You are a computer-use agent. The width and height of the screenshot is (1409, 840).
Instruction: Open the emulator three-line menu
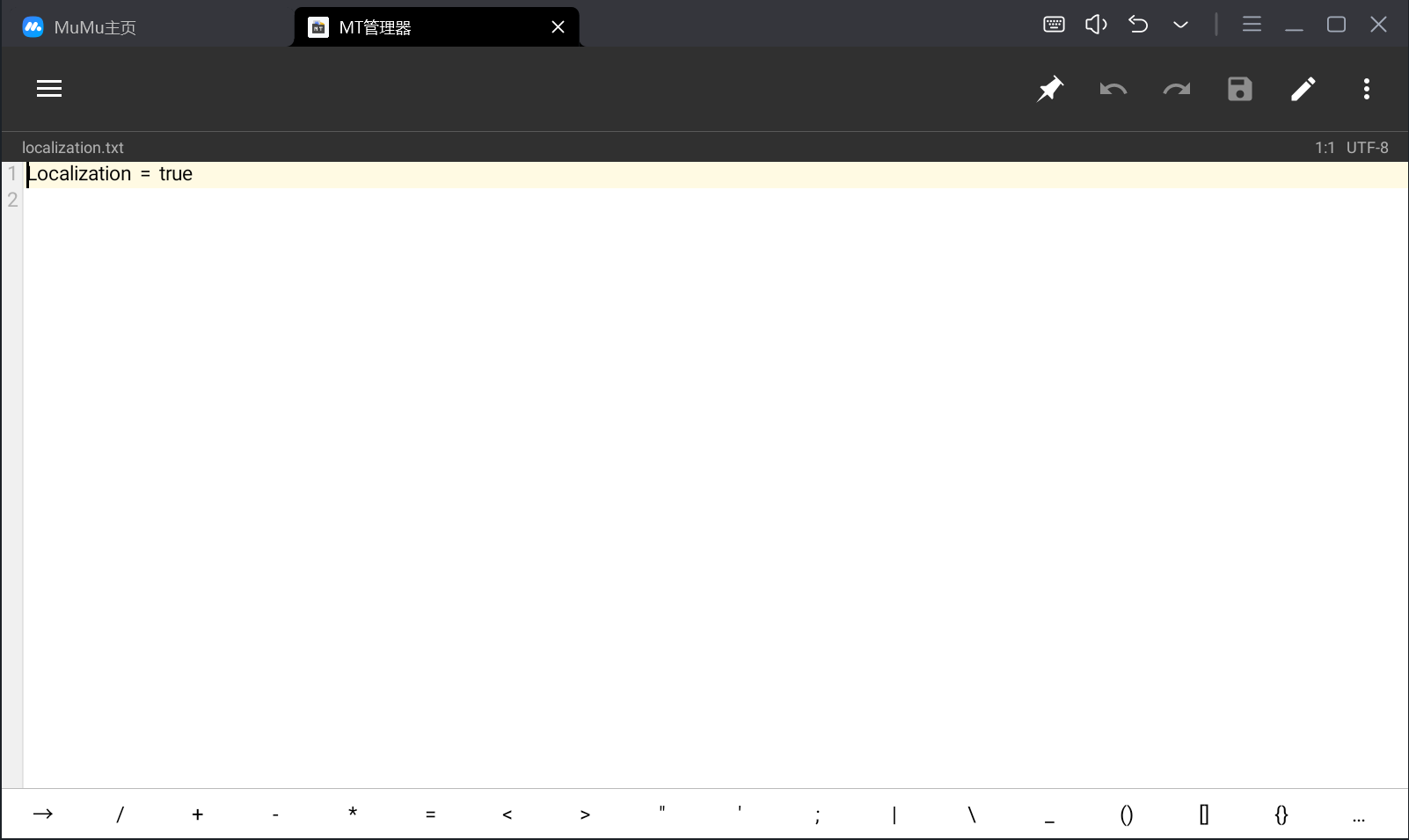point(1252,25)
